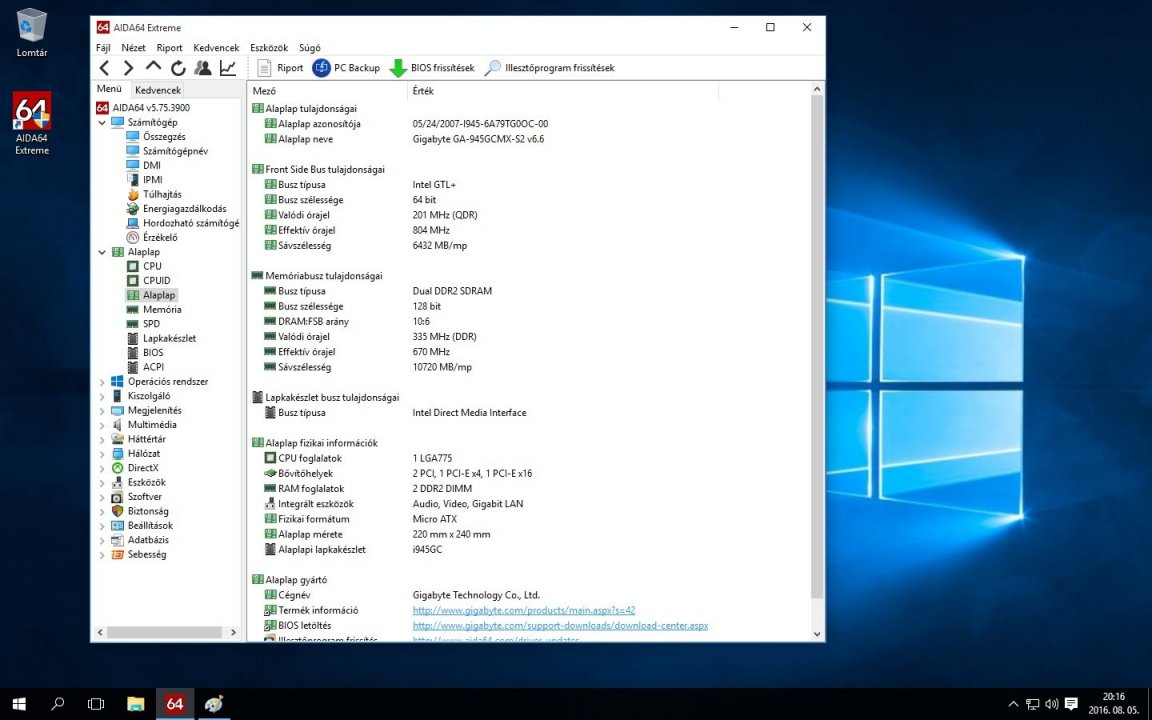Click the graph chart icon in toolbar
Image resolution: width=1152 pixels, height=720 pixels.
click(x=228, y=68)
